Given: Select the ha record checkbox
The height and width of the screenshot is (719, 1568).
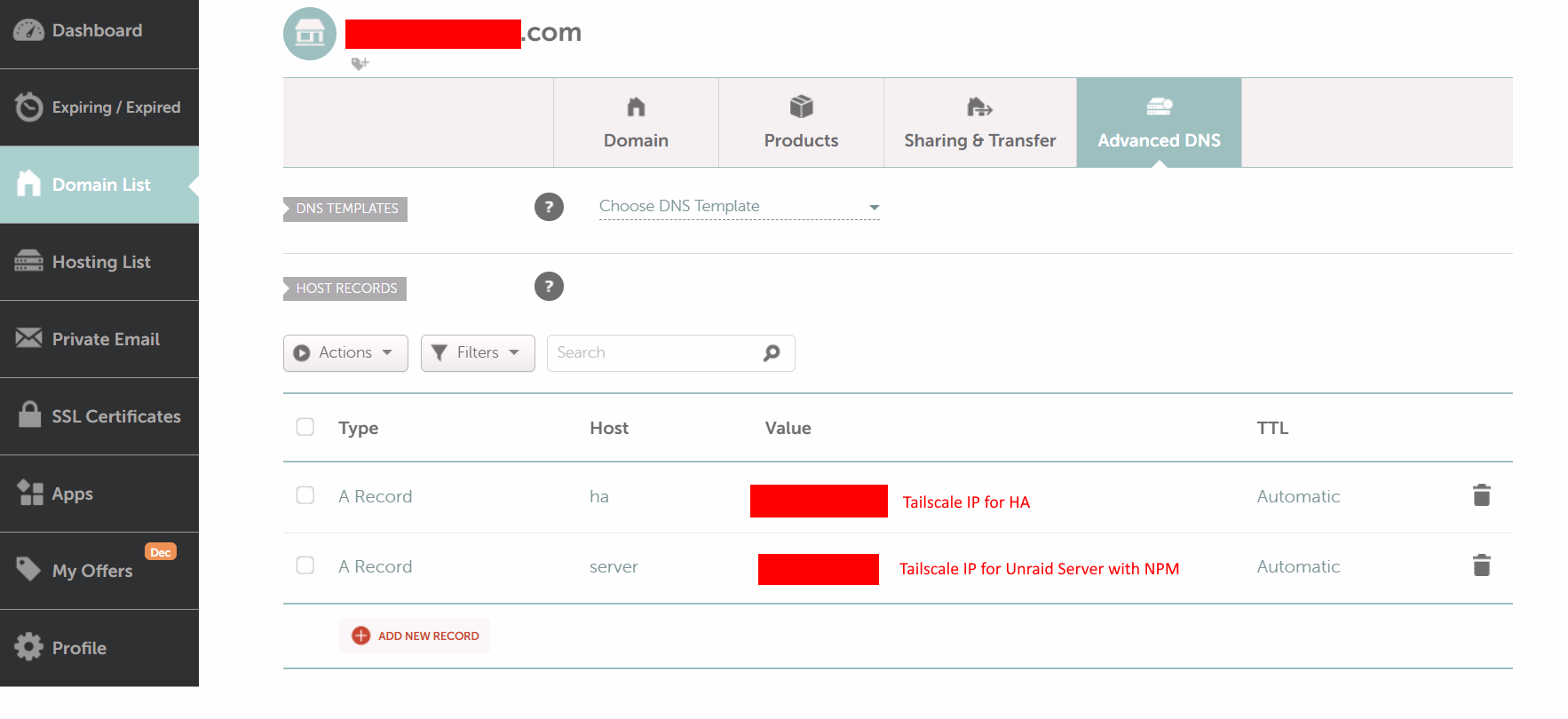Looking at the screenshot, I should point(305,495).
